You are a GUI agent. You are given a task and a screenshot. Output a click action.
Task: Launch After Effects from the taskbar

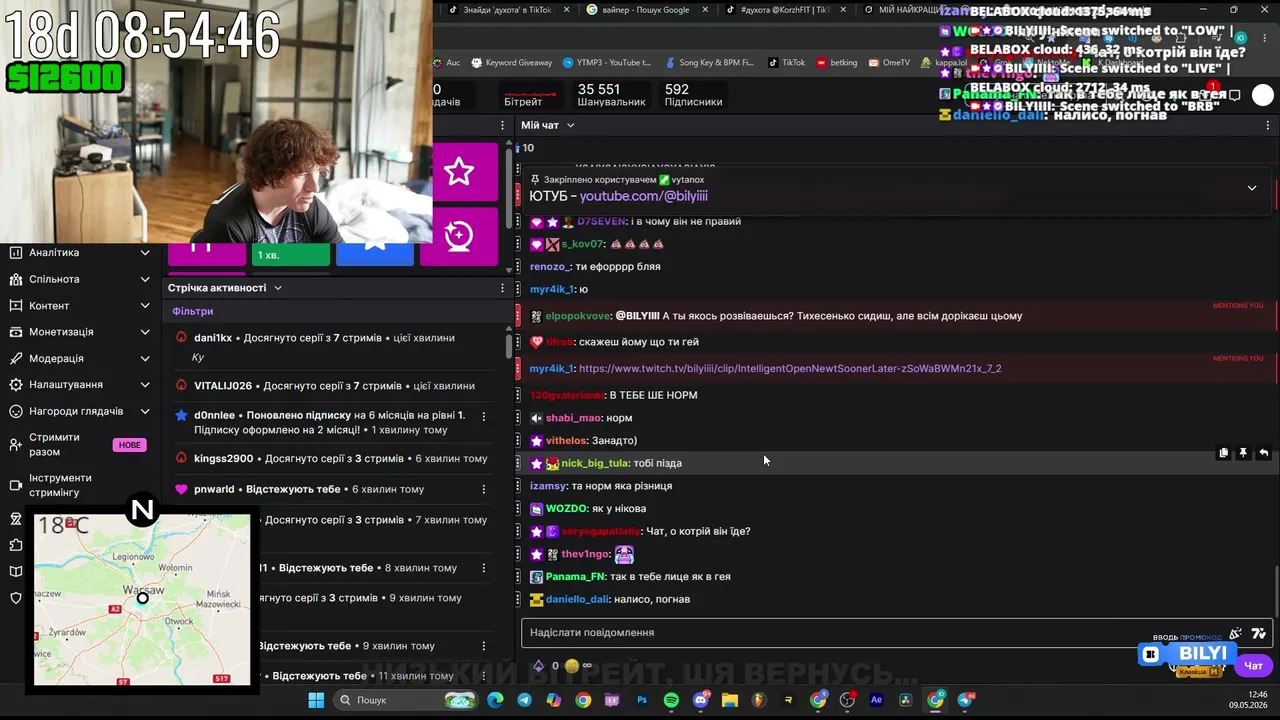pos(877,700)
